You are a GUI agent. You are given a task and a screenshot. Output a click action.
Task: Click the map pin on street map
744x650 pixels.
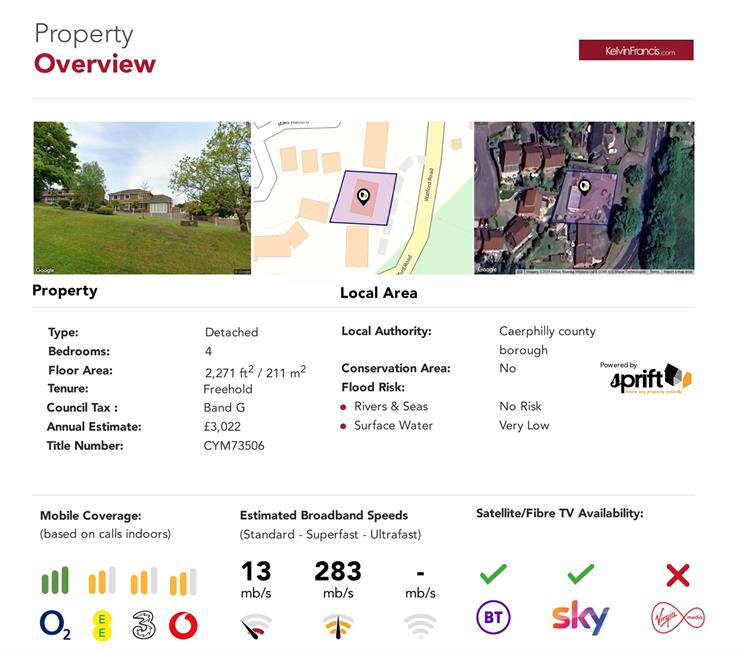coord(363,196)
